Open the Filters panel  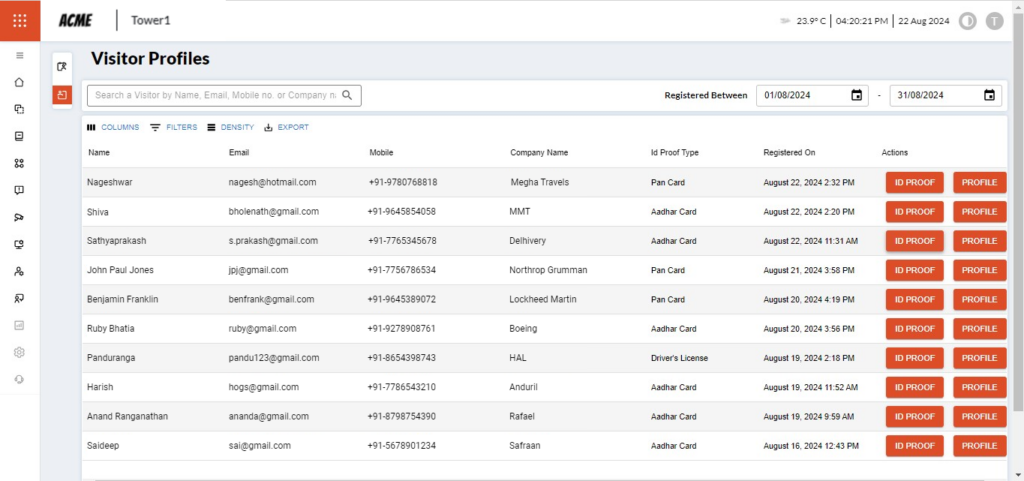173,127
